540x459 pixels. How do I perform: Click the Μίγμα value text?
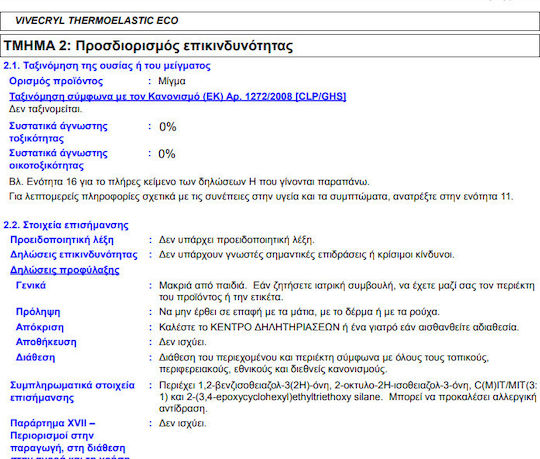click(x=172, y=81)
